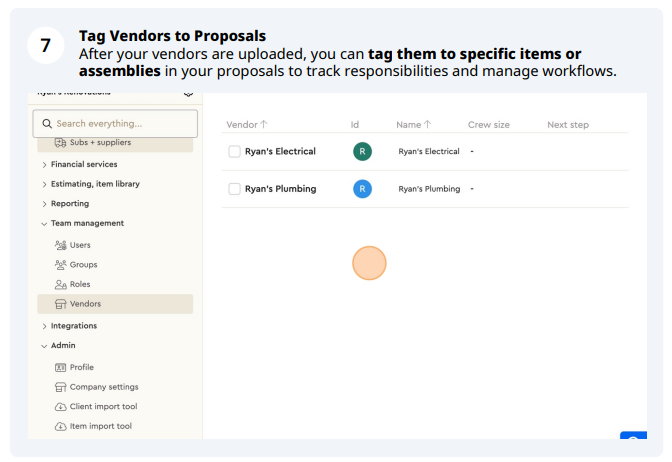
Task: Open the Ryan's Electrical vendor link
Action: (280, 151)
